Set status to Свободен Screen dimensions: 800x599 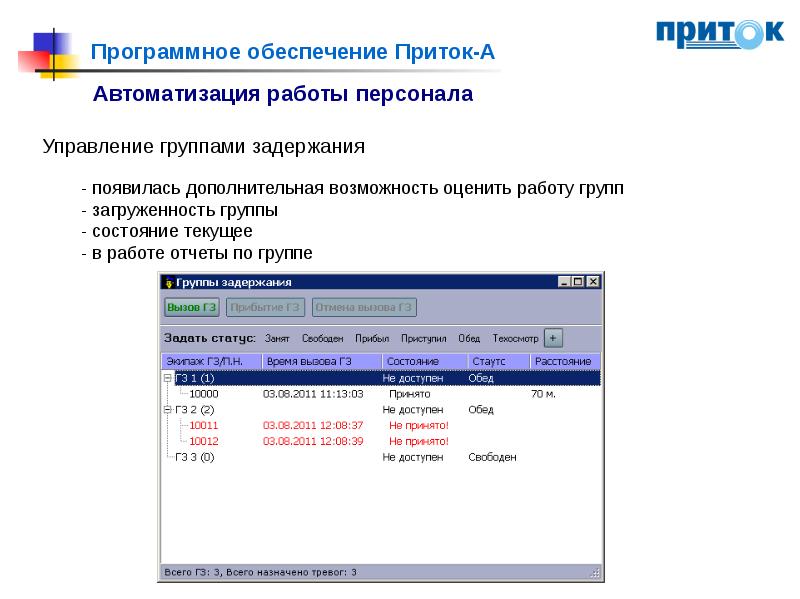[322, 339]
